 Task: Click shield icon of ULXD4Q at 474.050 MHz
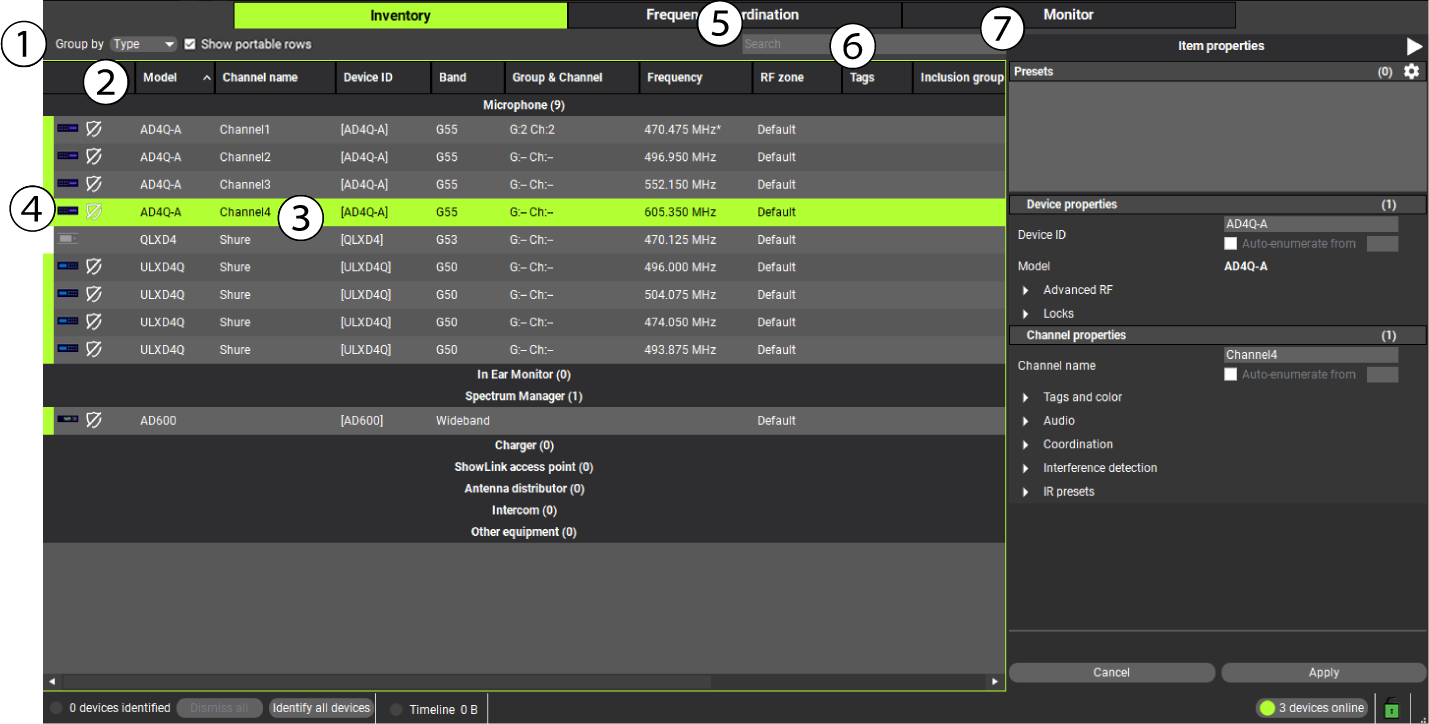(x=94, y=322)
